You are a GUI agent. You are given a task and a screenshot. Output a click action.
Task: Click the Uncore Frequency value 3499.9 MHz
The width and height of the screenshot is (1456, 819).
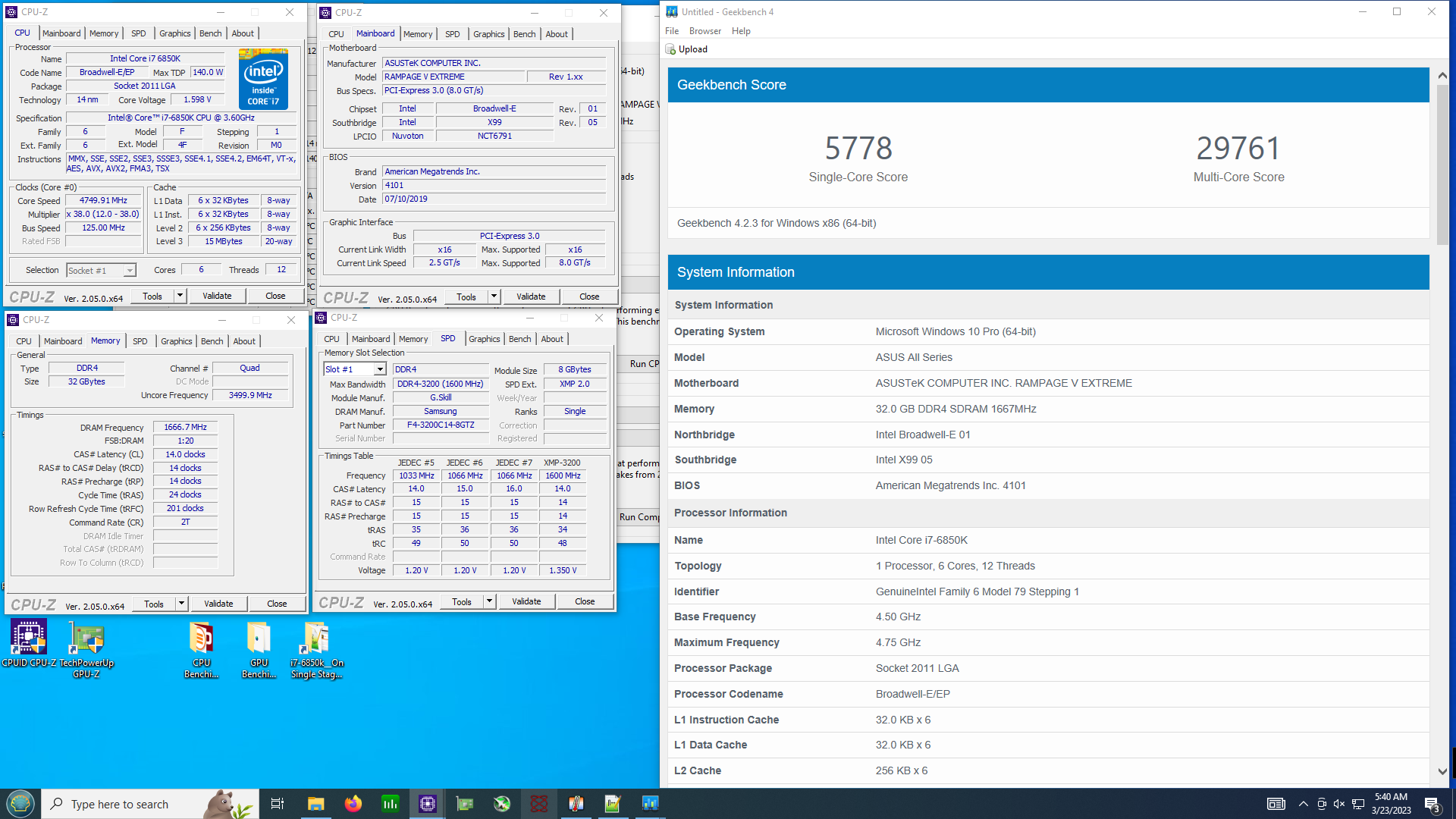(250, 396)
